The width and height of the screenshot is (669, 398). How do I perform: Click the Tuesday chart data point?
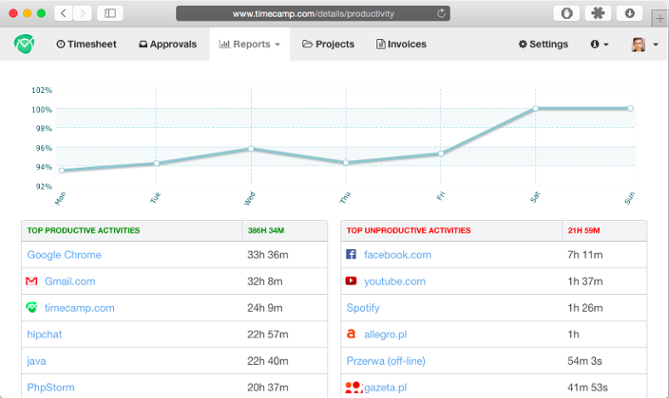(x=157, y=163)
